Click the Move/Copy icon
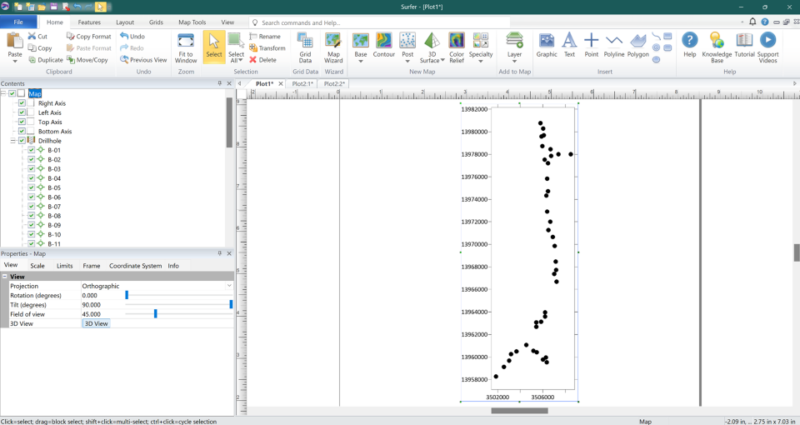 [x=70, y=60]
